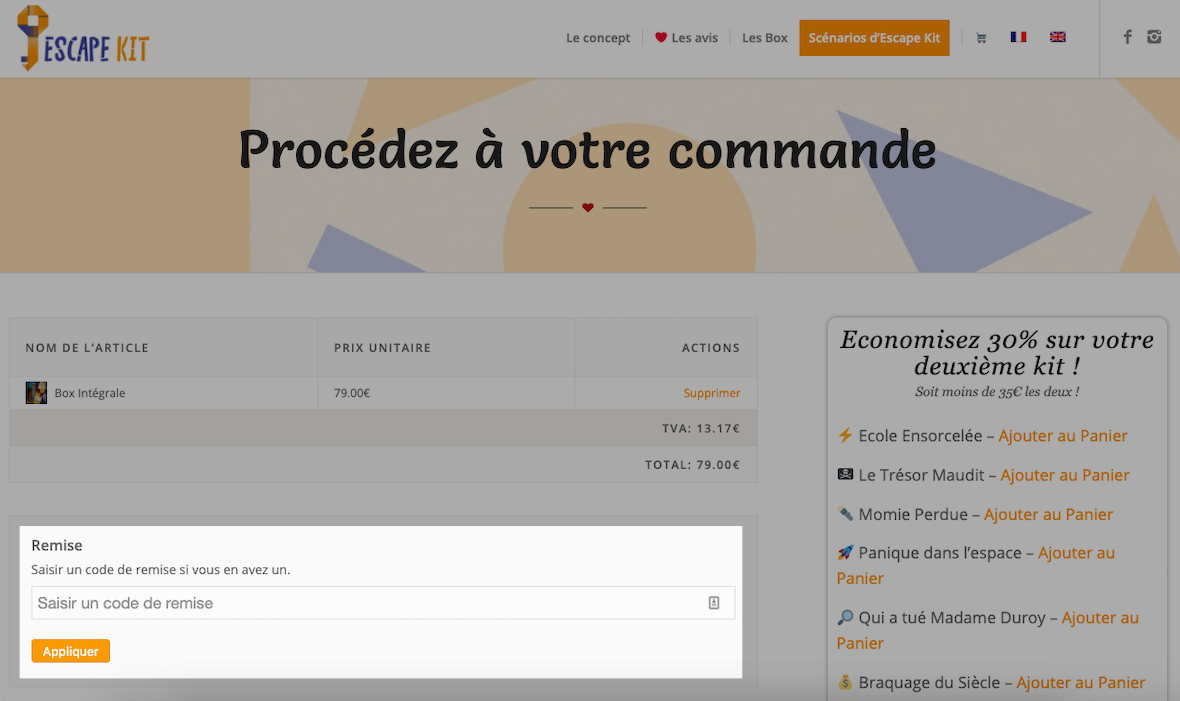Click the NOM DE L'ARTICLE column header
The width and height of the screenshot is (1180, 701).
(87, 348)
